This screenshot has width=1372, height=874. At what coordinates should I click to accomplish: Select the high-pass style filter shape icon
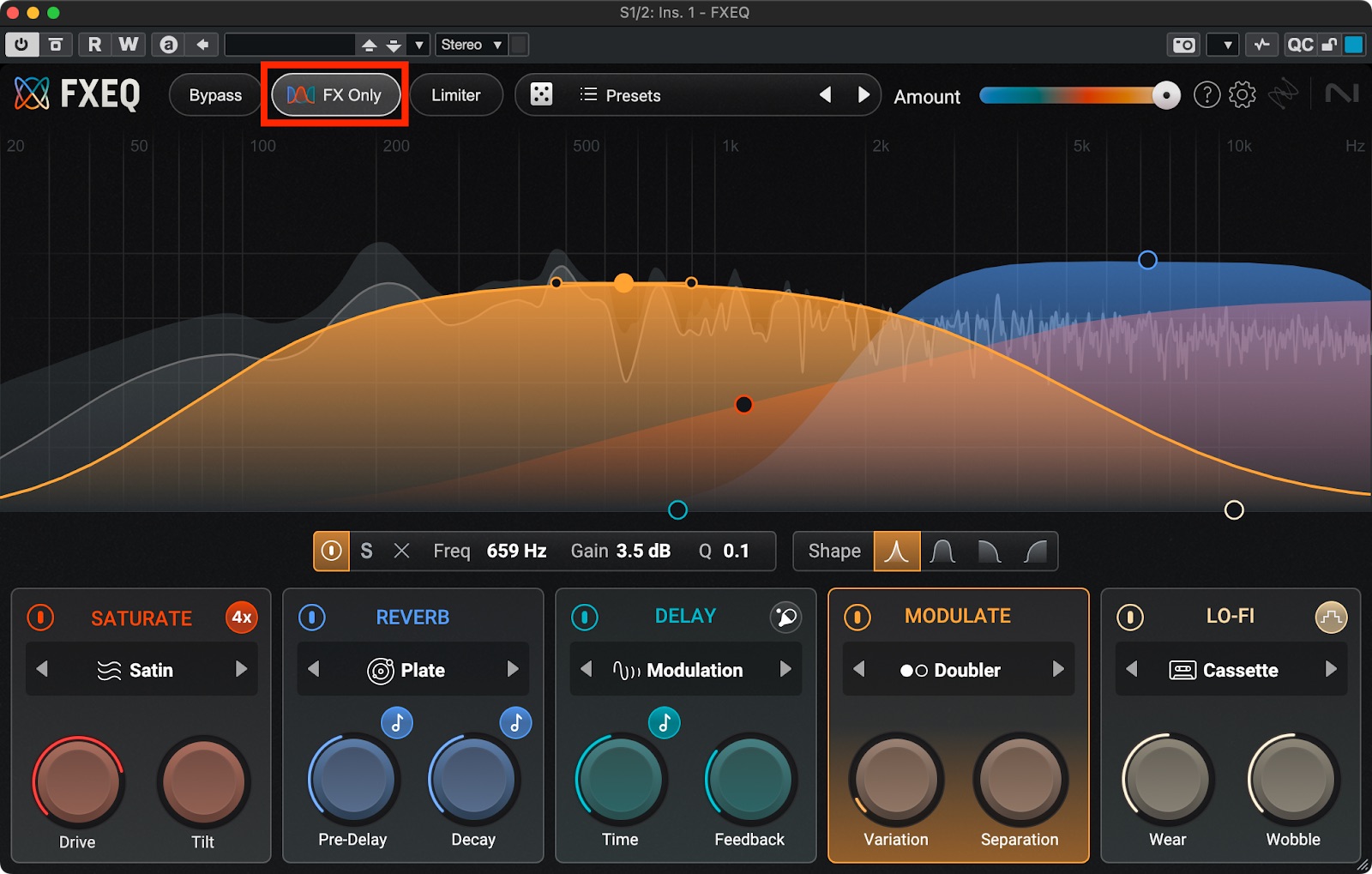point(1035,551)
